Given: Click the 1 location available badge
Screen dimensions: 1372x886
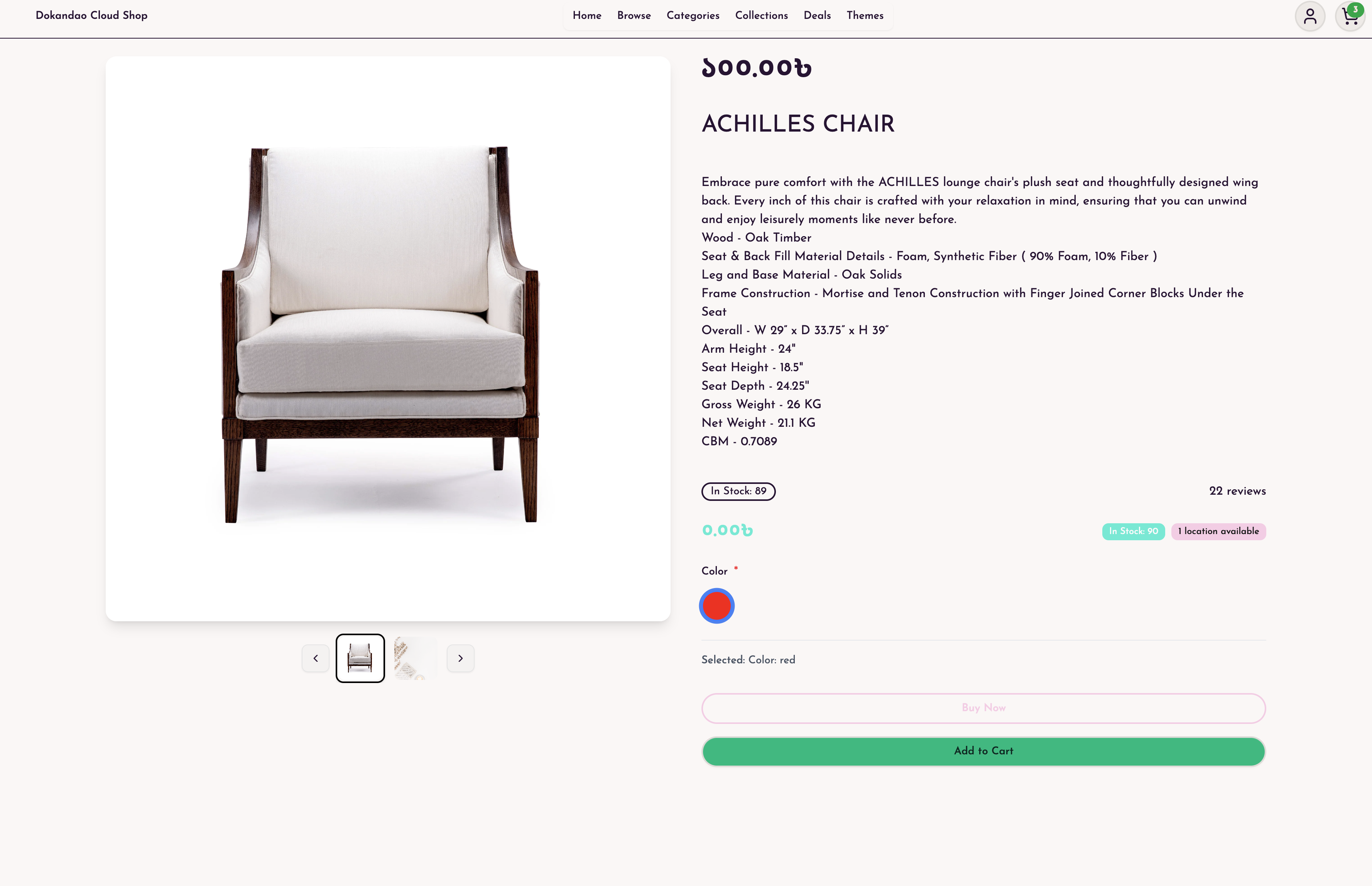Looking at the screenshot, I should [x=1218, y=532].
